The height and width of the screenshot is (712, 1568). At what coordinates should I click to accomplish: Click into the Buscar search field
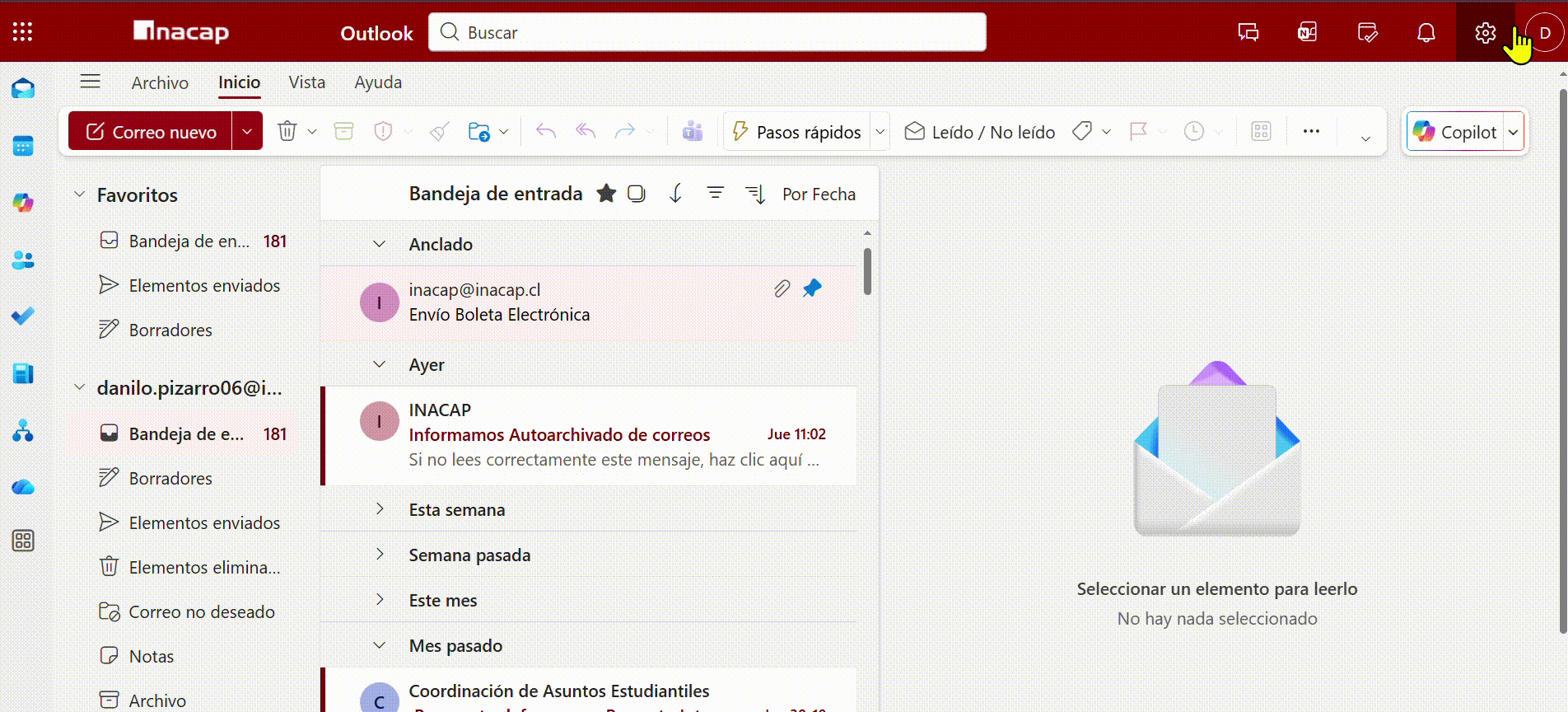(707, 32)
